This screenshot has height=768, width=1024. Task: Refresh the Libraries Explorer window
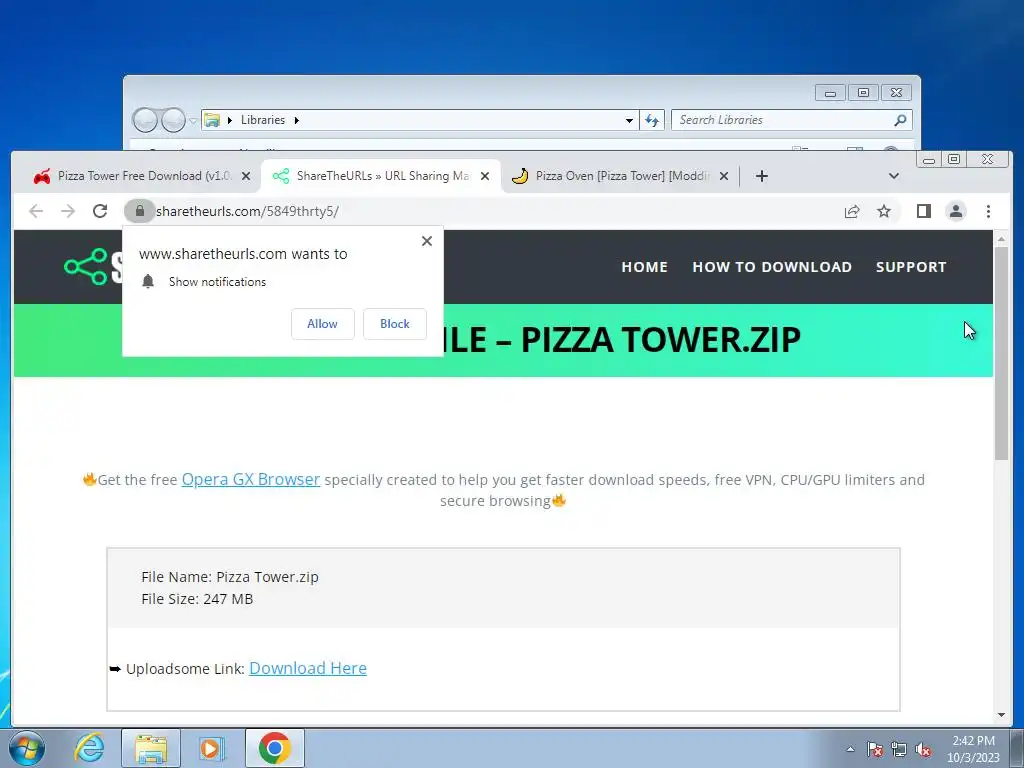(x=652, y=120)
